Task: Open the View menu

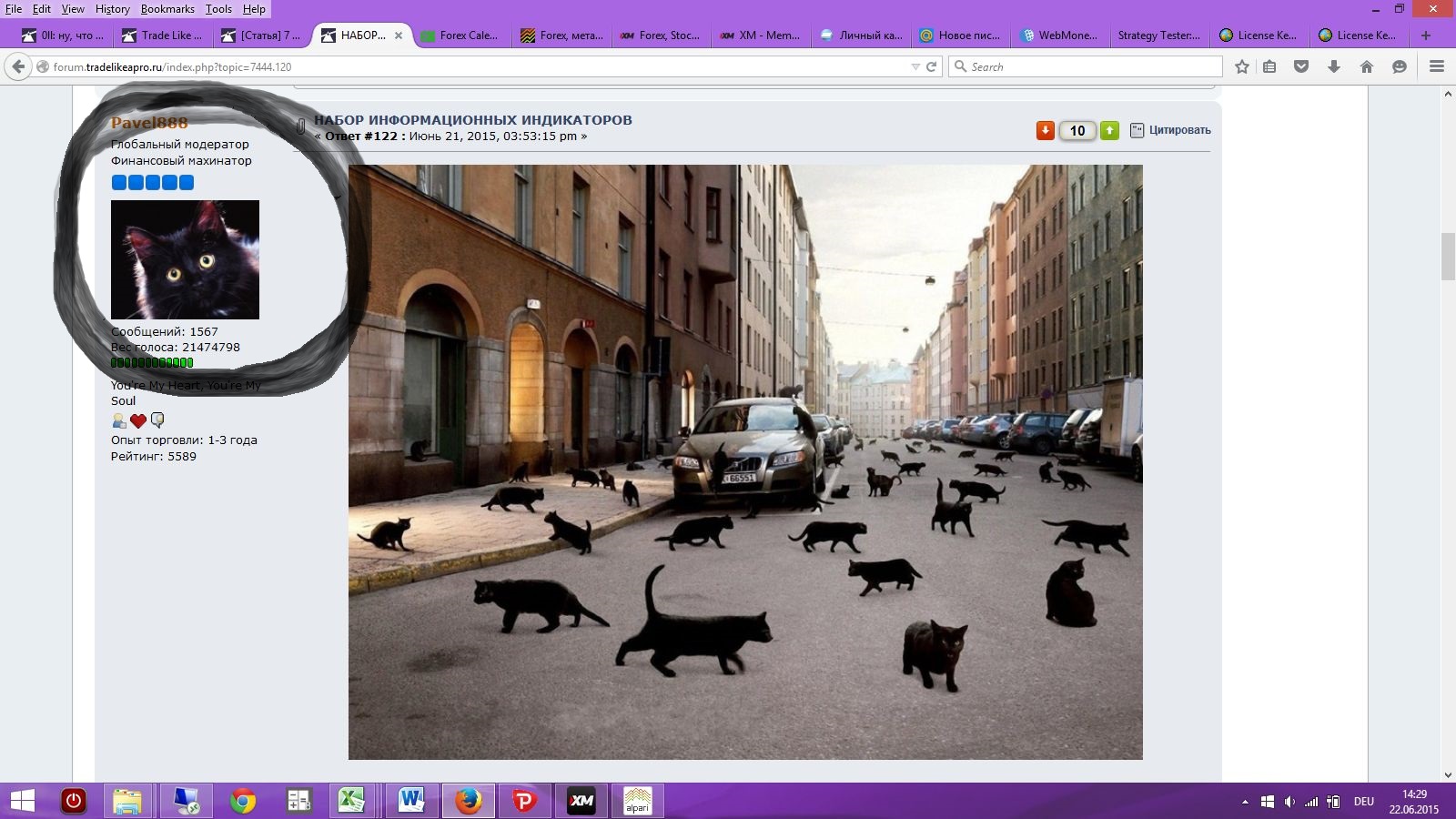Action: (73, 8)
